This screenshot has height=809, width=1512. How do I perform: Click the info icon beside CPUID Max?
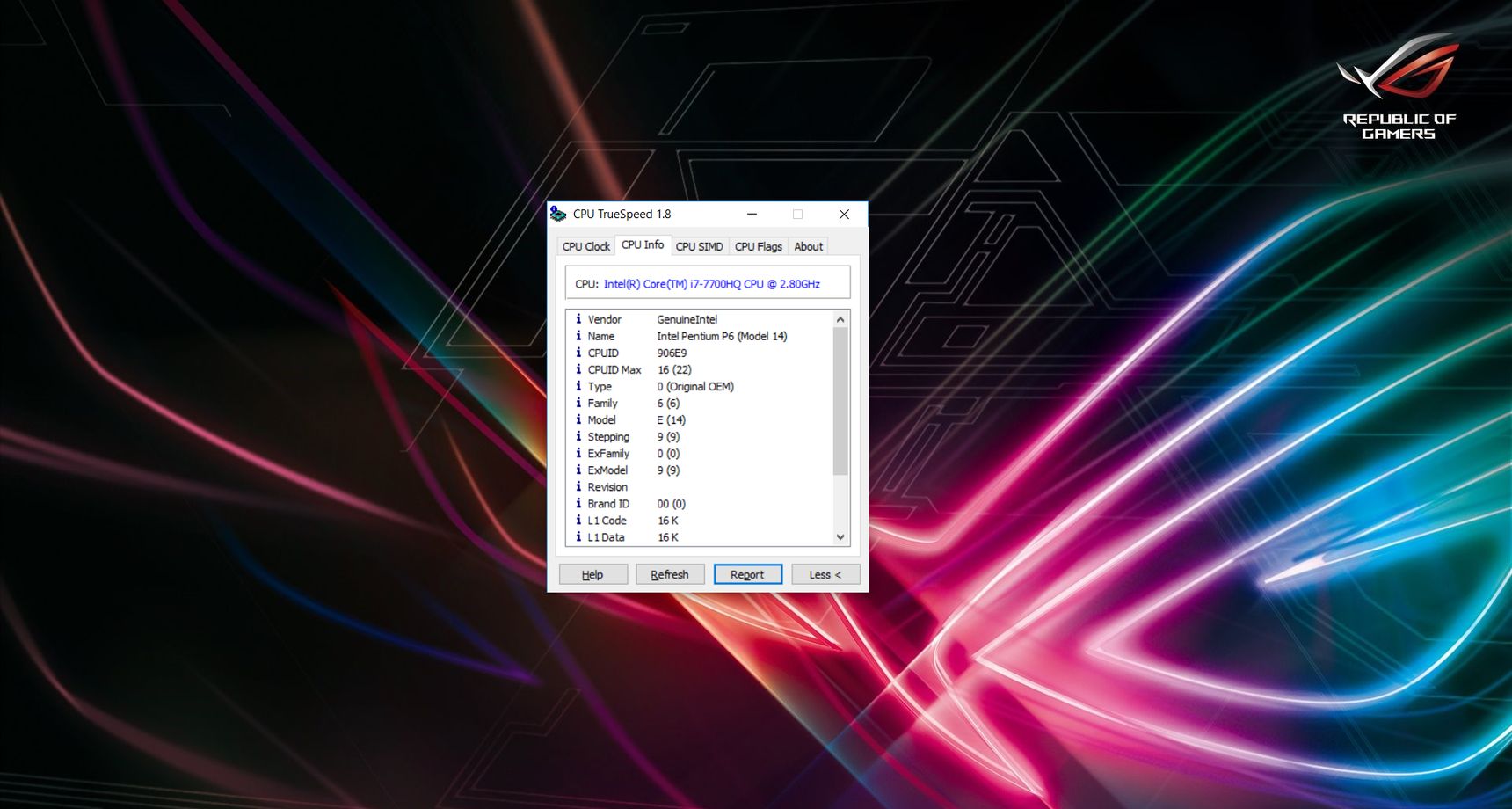[578, 369]
